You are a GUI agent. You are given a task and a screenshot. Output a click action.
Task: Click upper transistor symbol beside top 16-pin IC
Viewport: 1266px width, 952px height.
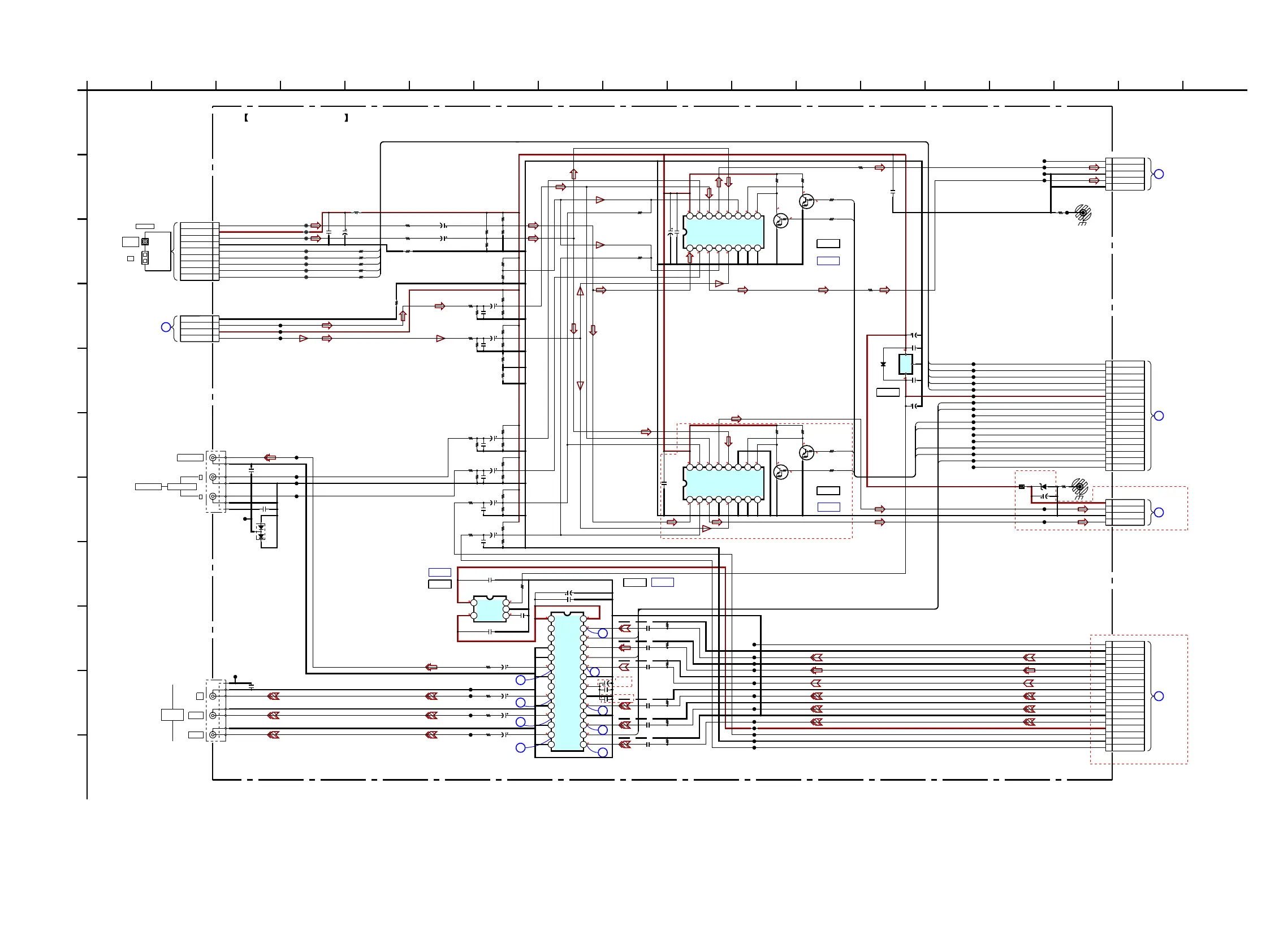(806, 201)
